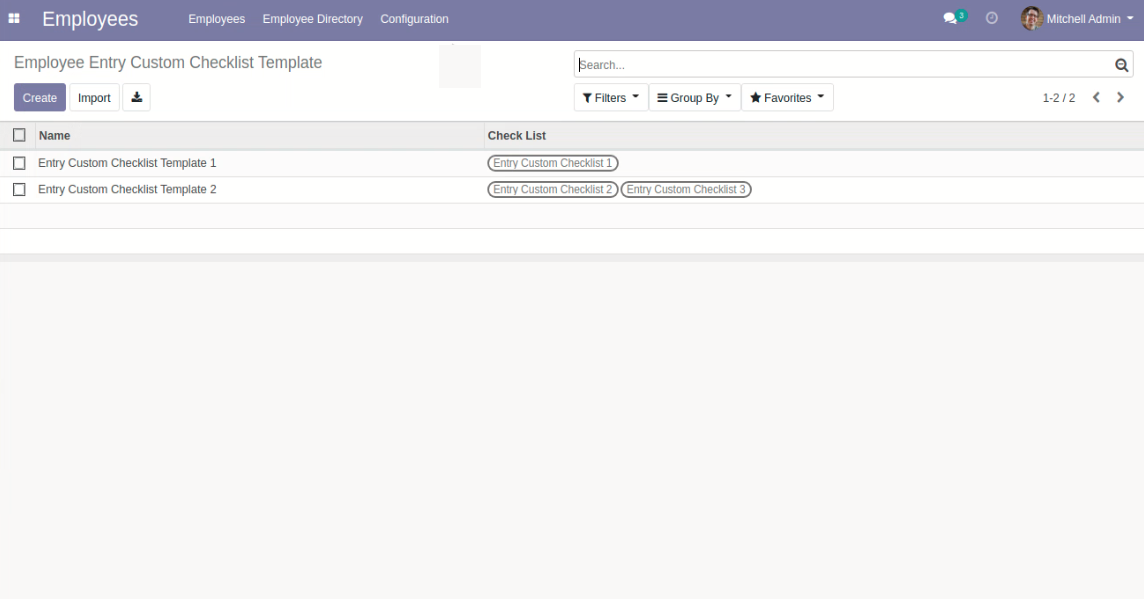Click Mitchell Admin avatar picture

pos(1031,18)
